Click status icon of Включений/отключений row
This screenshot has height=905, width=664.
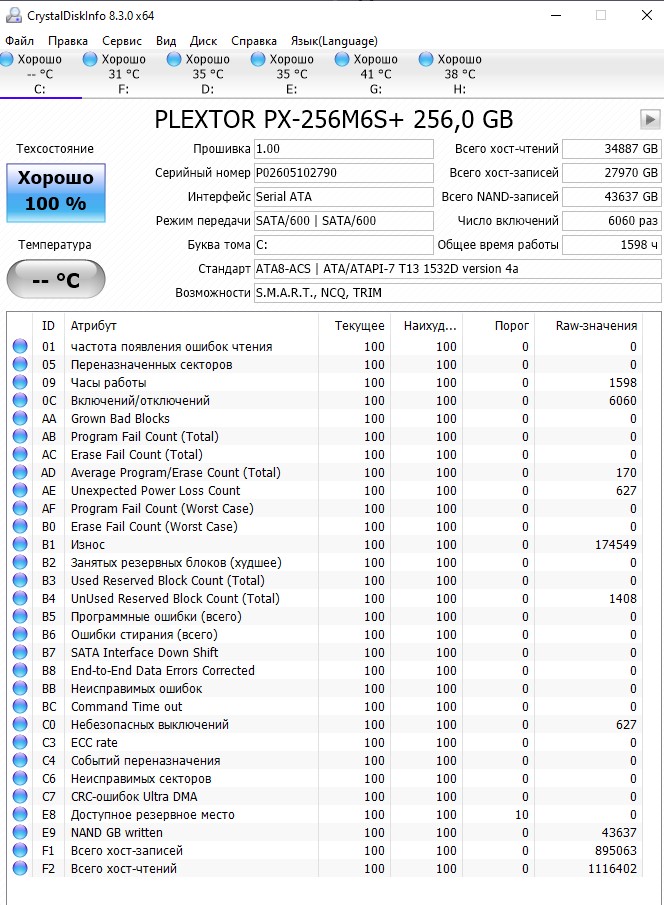pos(20,401)
